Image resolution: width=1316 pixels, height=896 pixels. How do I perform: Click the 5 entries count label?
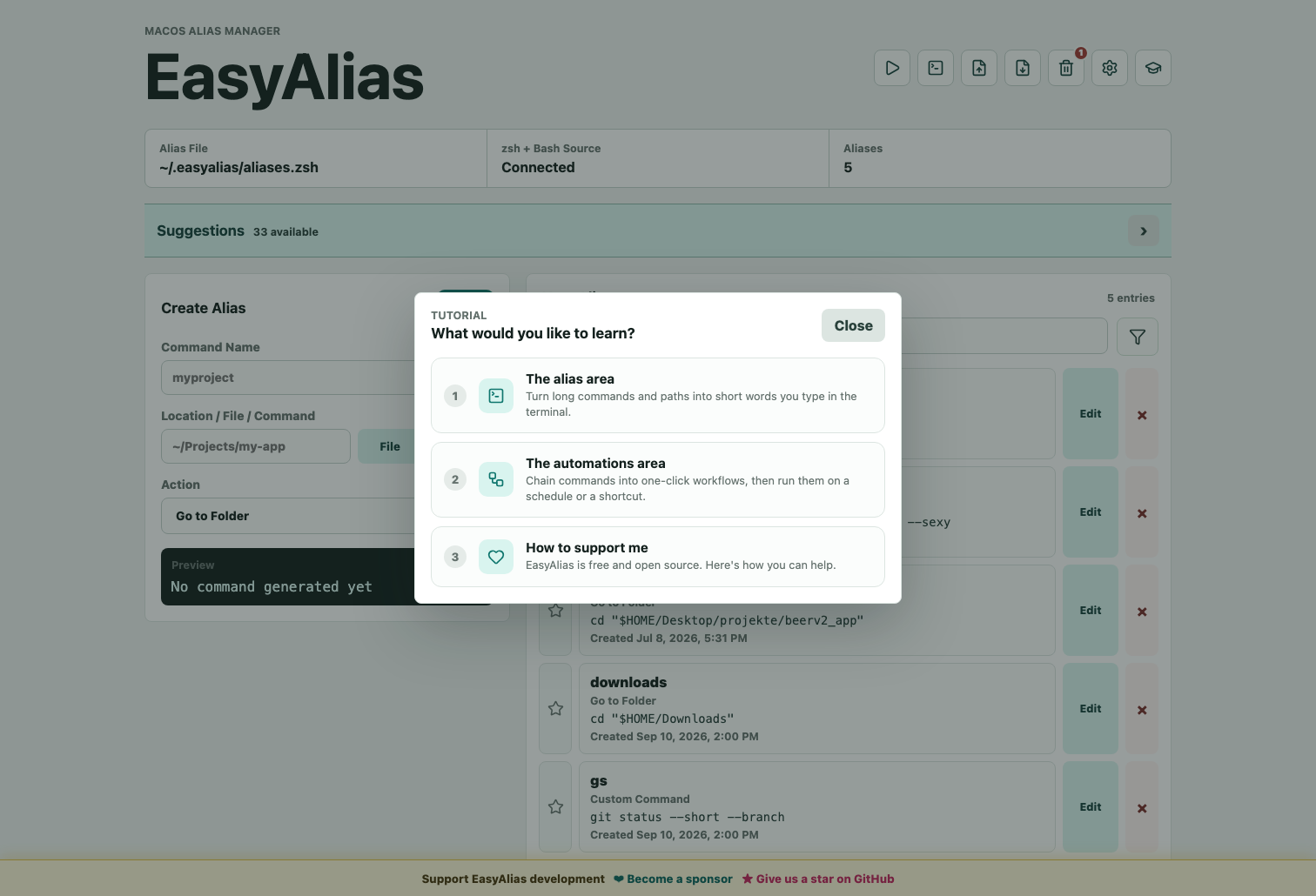click(x=1131, y=298)
